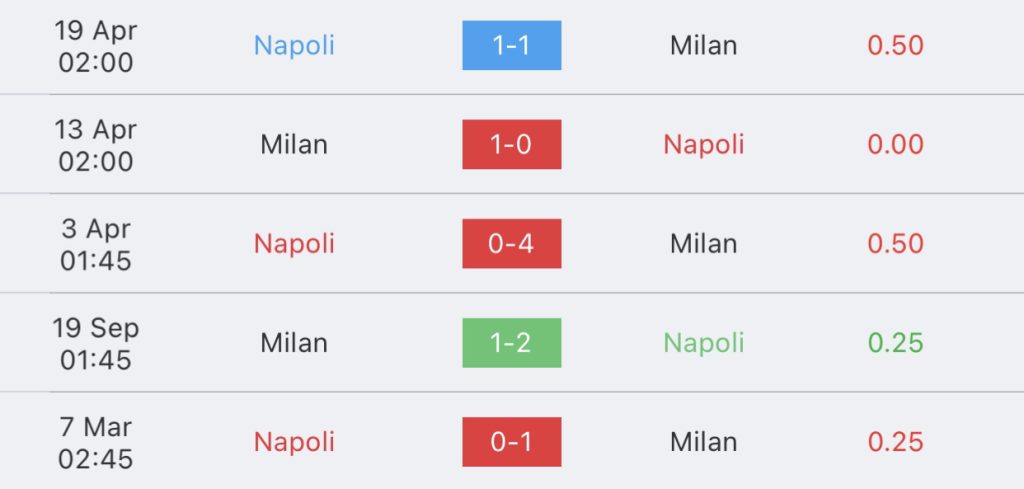Viewport: 1024px width, 489px height.
Task: Click the red 0-1 score box
Action: 511,442
